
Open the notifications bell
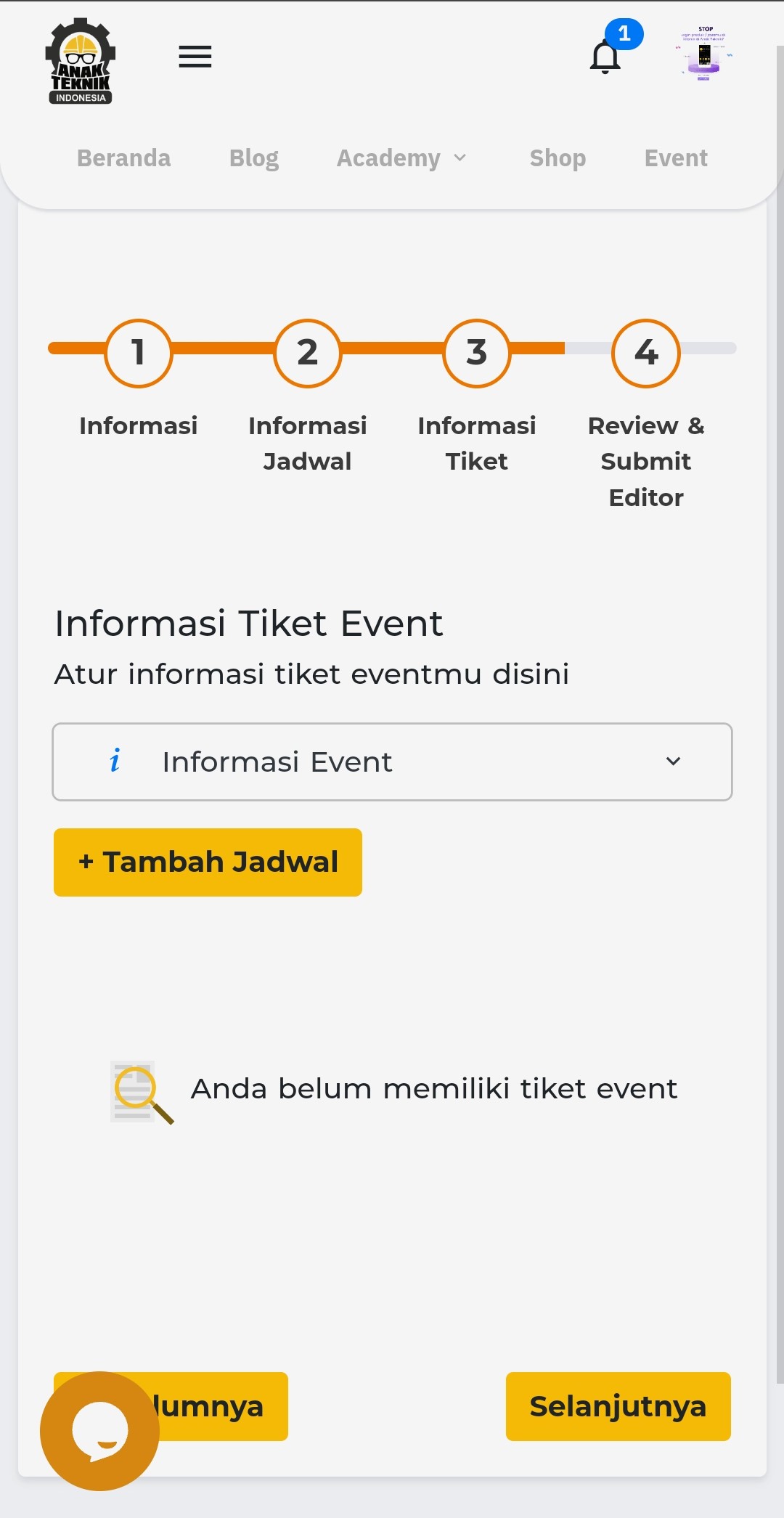(x=604, y=58)
